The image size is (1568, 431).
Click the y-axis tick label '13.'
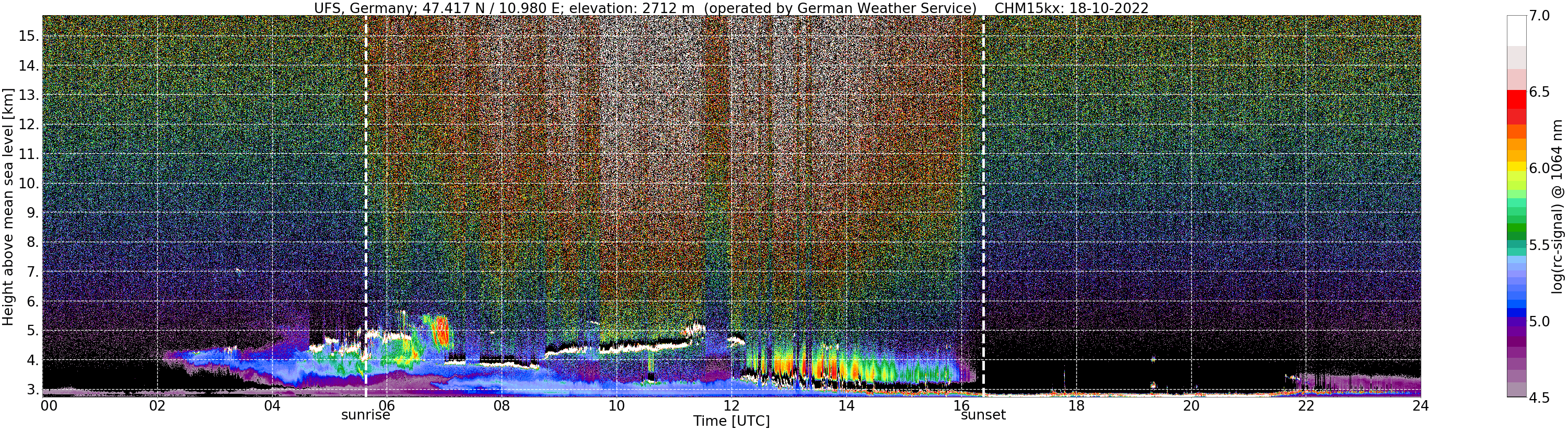click(x=29, y=95)
